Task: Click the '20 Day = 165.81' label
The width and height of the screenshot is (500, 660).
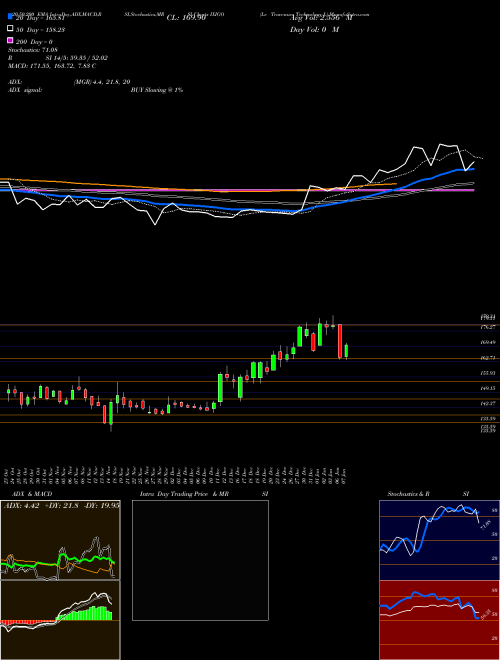Action: 40,18
